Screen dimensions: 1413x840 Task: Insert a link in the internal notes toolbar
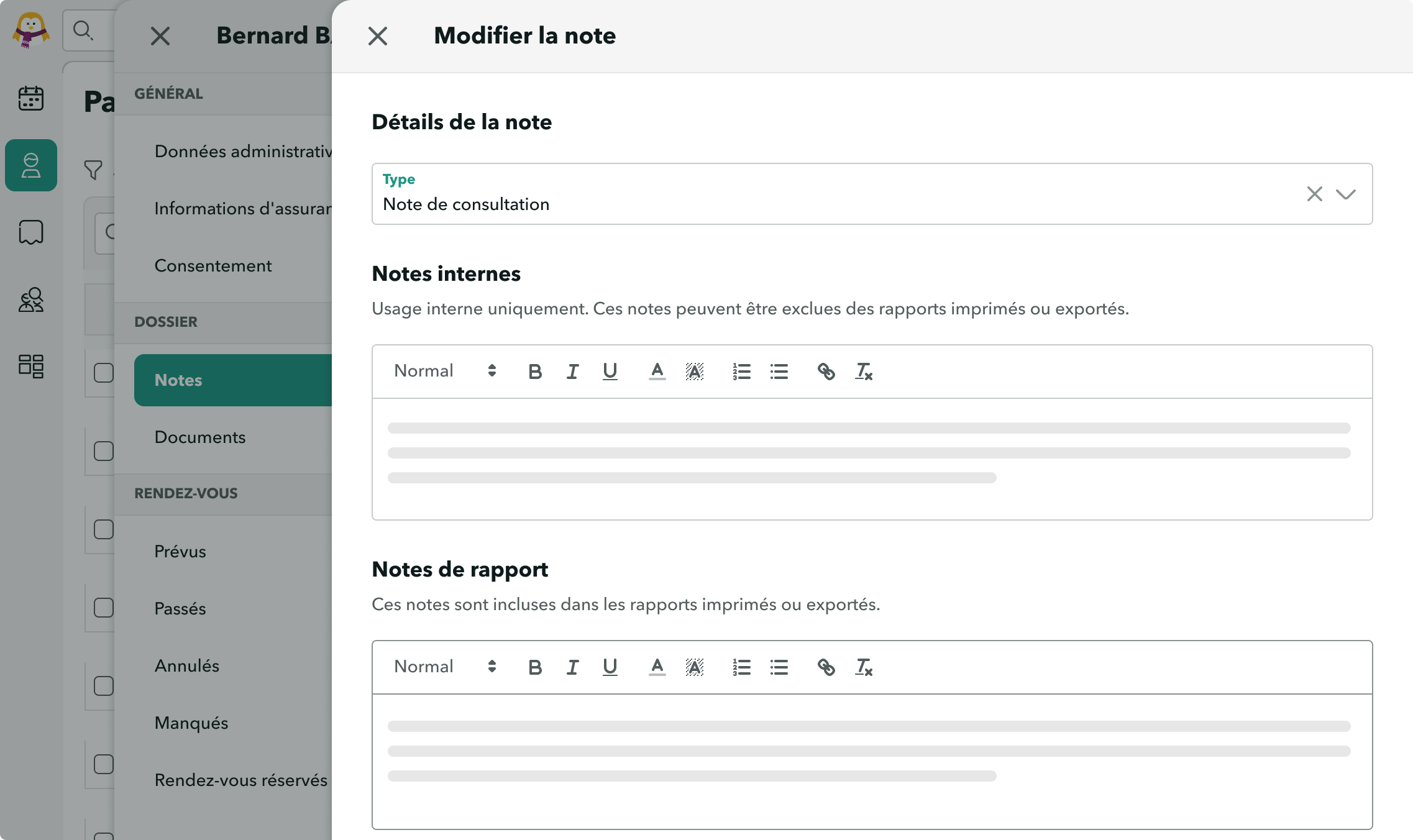(826, 371)
